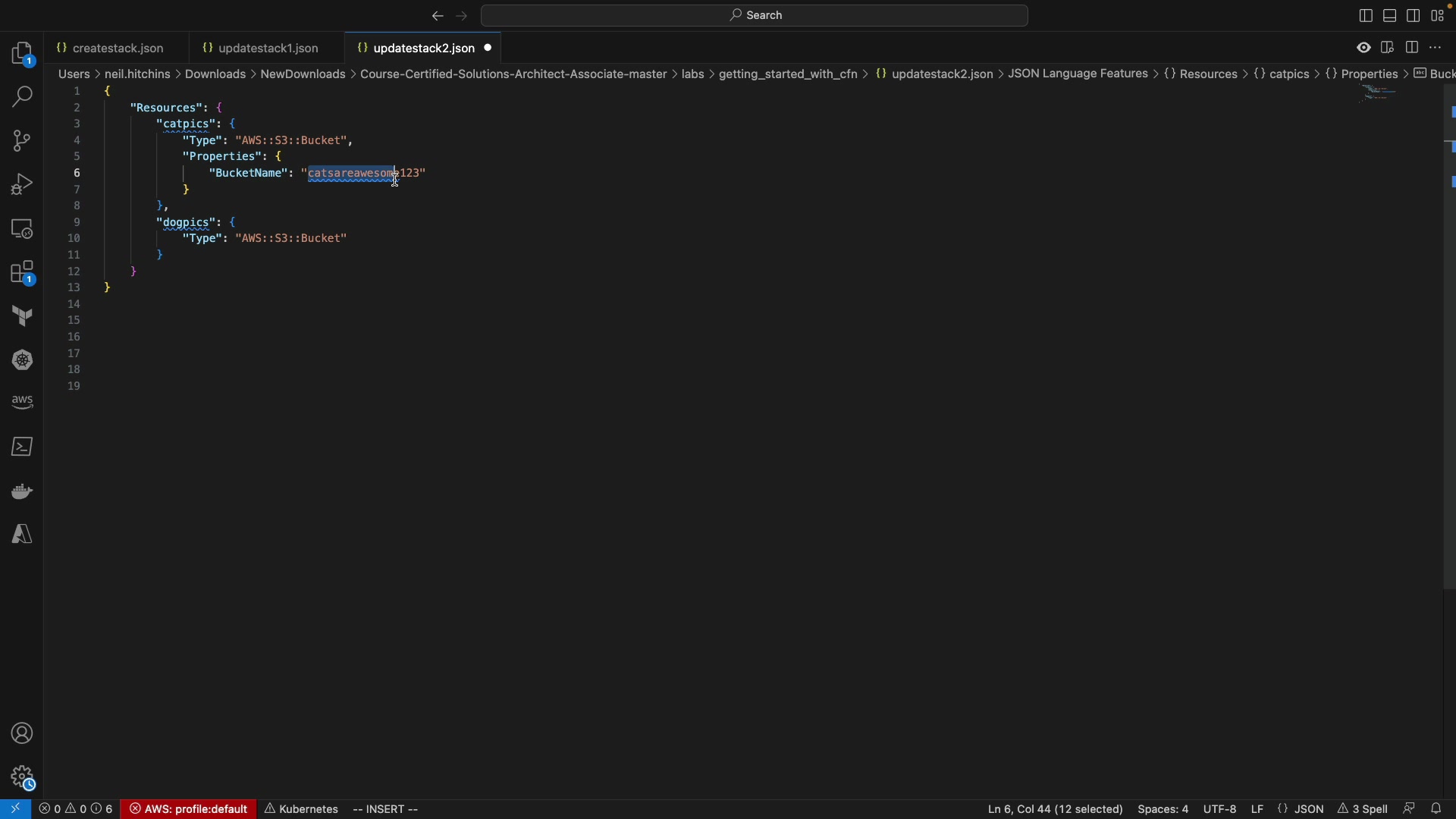This screenshot has height=819, width=1456.
Task: Open the Explorer view in activity bar
Action: (x=22, y=55)
